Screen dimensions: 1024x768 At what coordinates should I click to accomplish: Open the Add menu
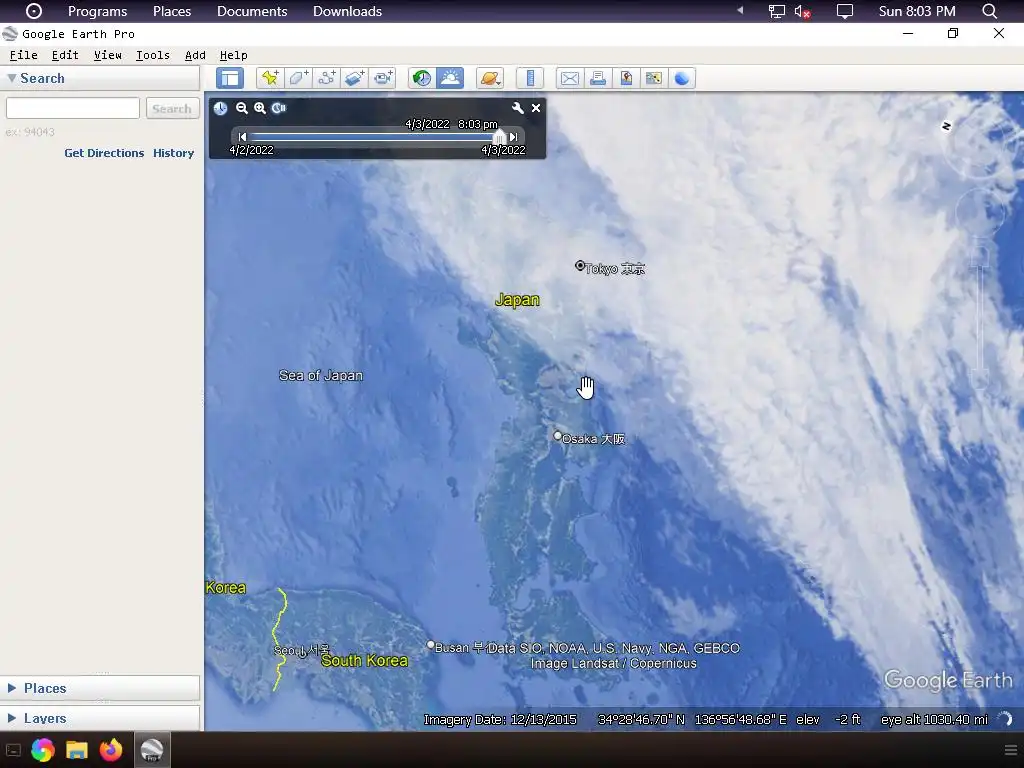click(x=195, y=55)
